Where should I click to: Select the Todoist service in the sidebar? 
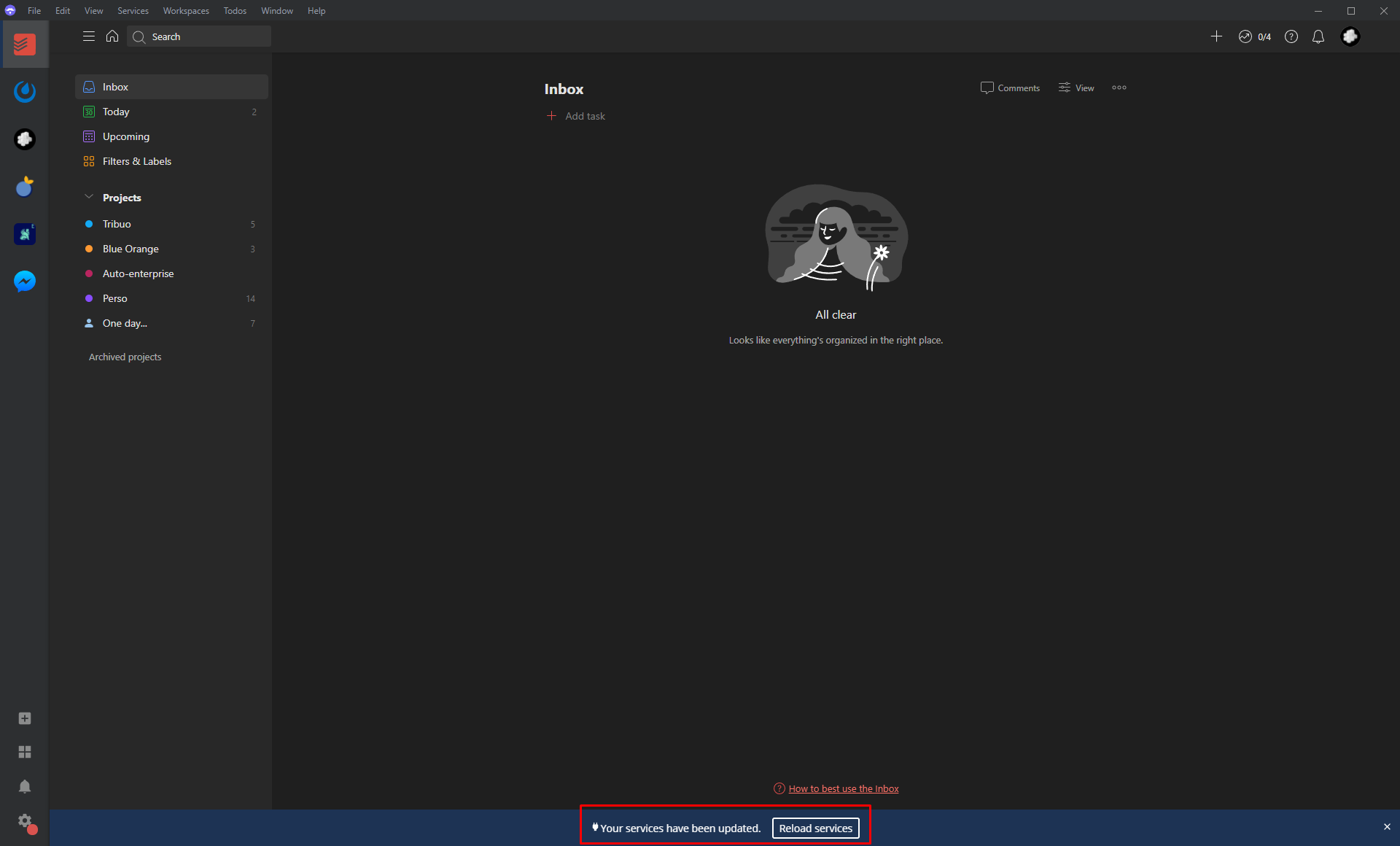tap(24, 44)
